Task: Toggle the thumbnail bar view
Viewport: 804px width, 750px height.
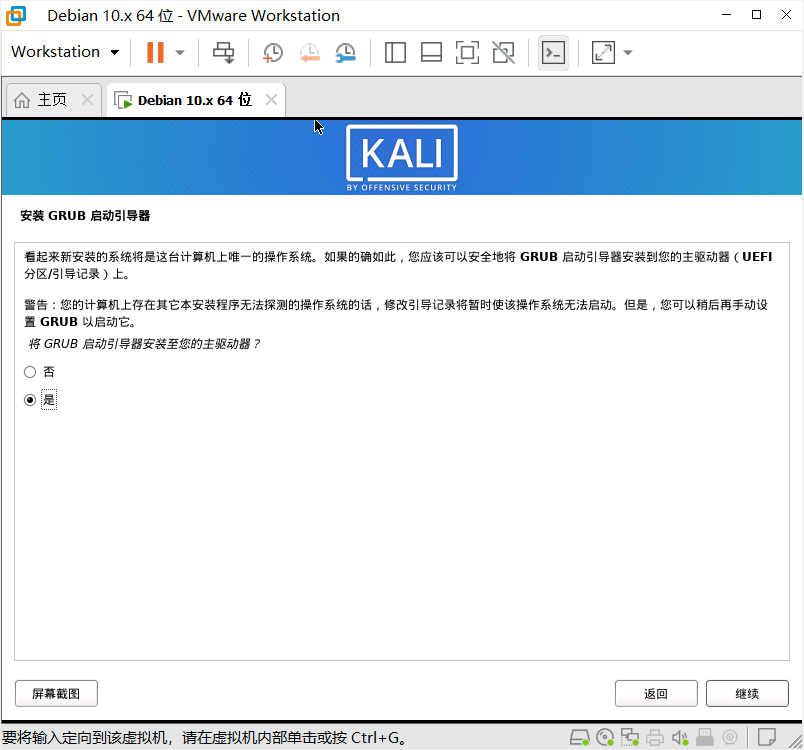Action: 431,52
